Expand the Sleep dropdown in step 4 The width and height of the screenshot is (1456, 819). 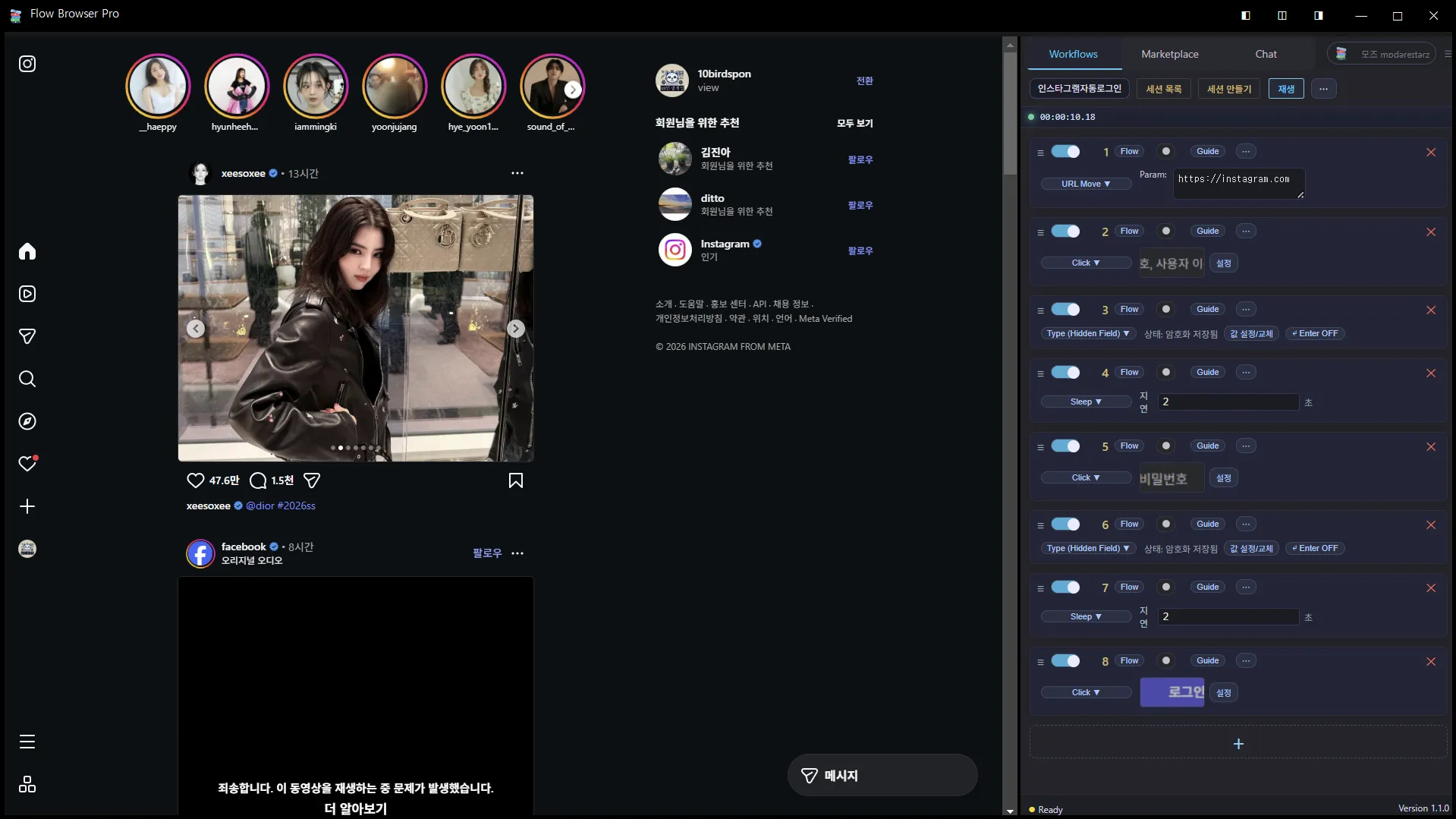tap(1085, 402)
